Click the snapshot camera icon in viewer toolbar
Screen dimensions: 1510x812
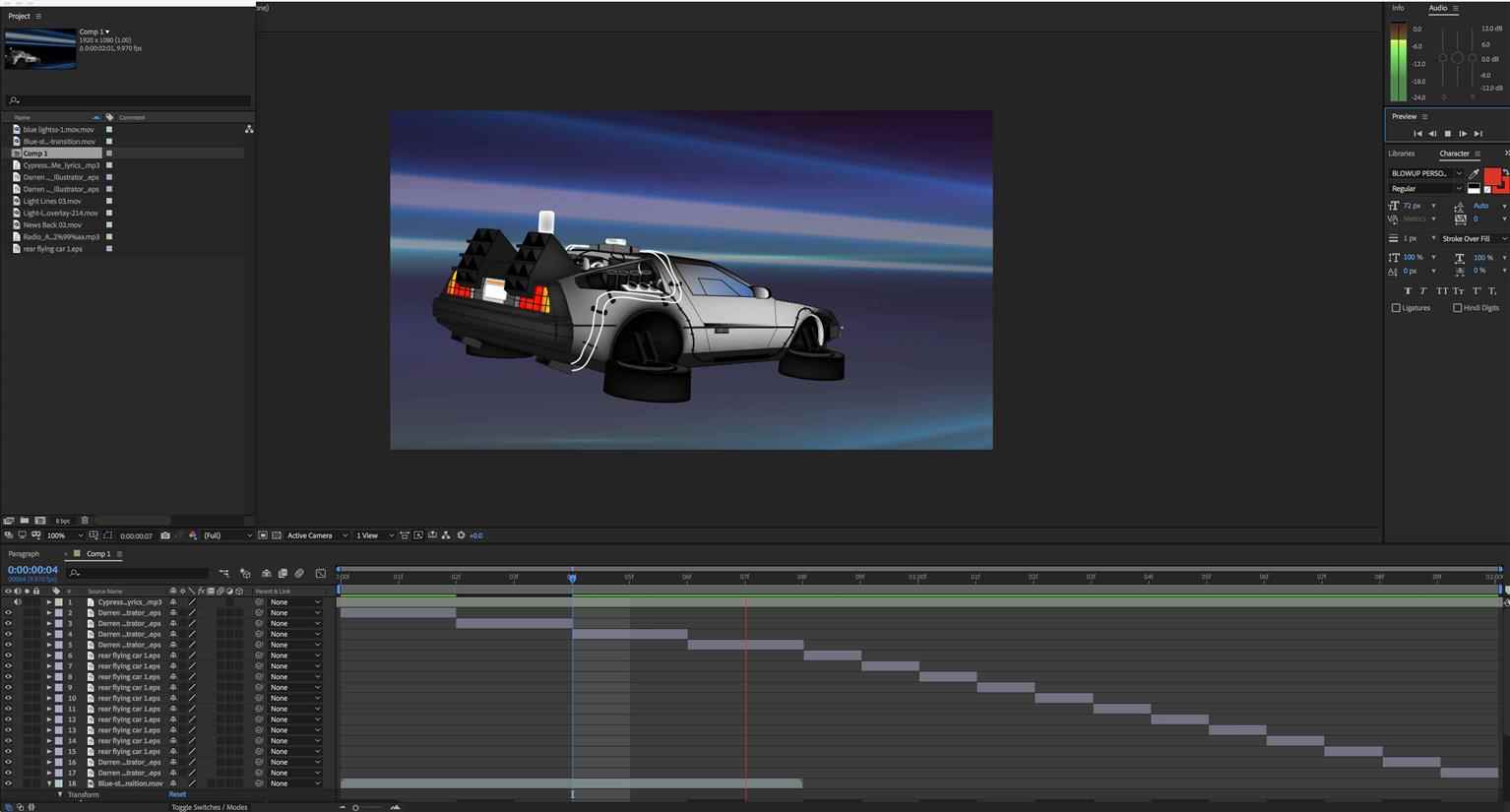coord(165,535)
